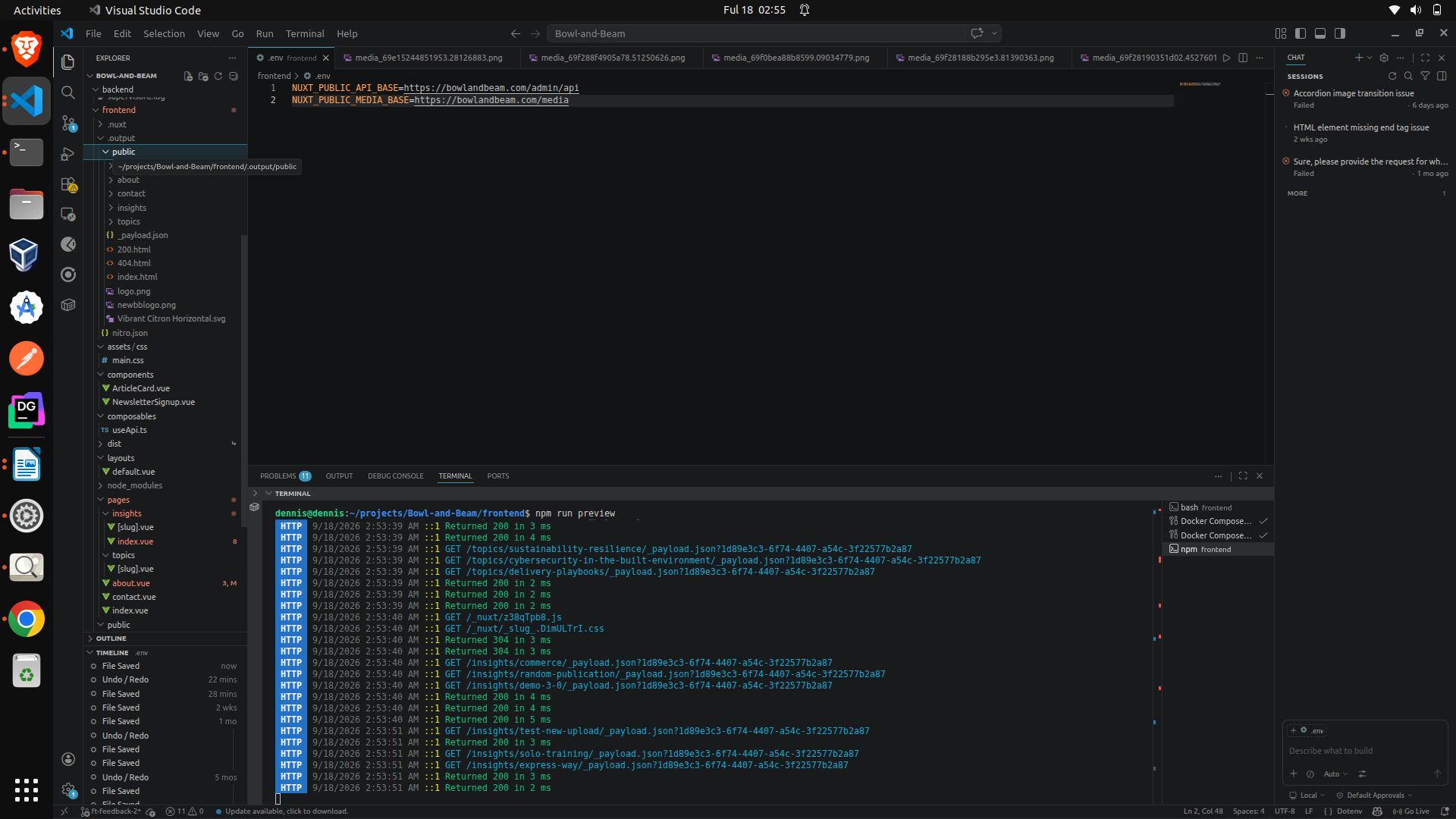Open Manage gear in activity bar
This screenshot has height=819, width=1456.
click(x=68, y=789)
